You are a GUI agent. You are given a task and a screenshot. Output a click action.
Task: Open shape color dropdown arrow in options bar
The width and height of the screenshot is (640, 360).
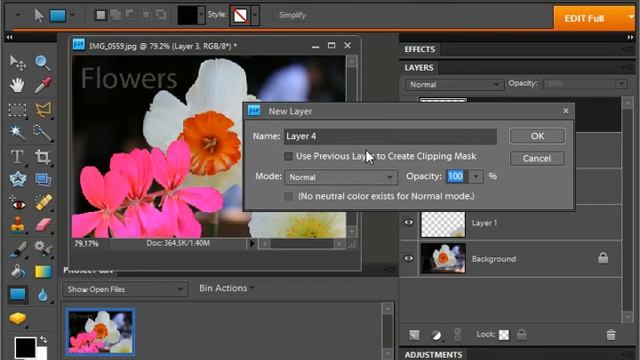pos(200,16)
